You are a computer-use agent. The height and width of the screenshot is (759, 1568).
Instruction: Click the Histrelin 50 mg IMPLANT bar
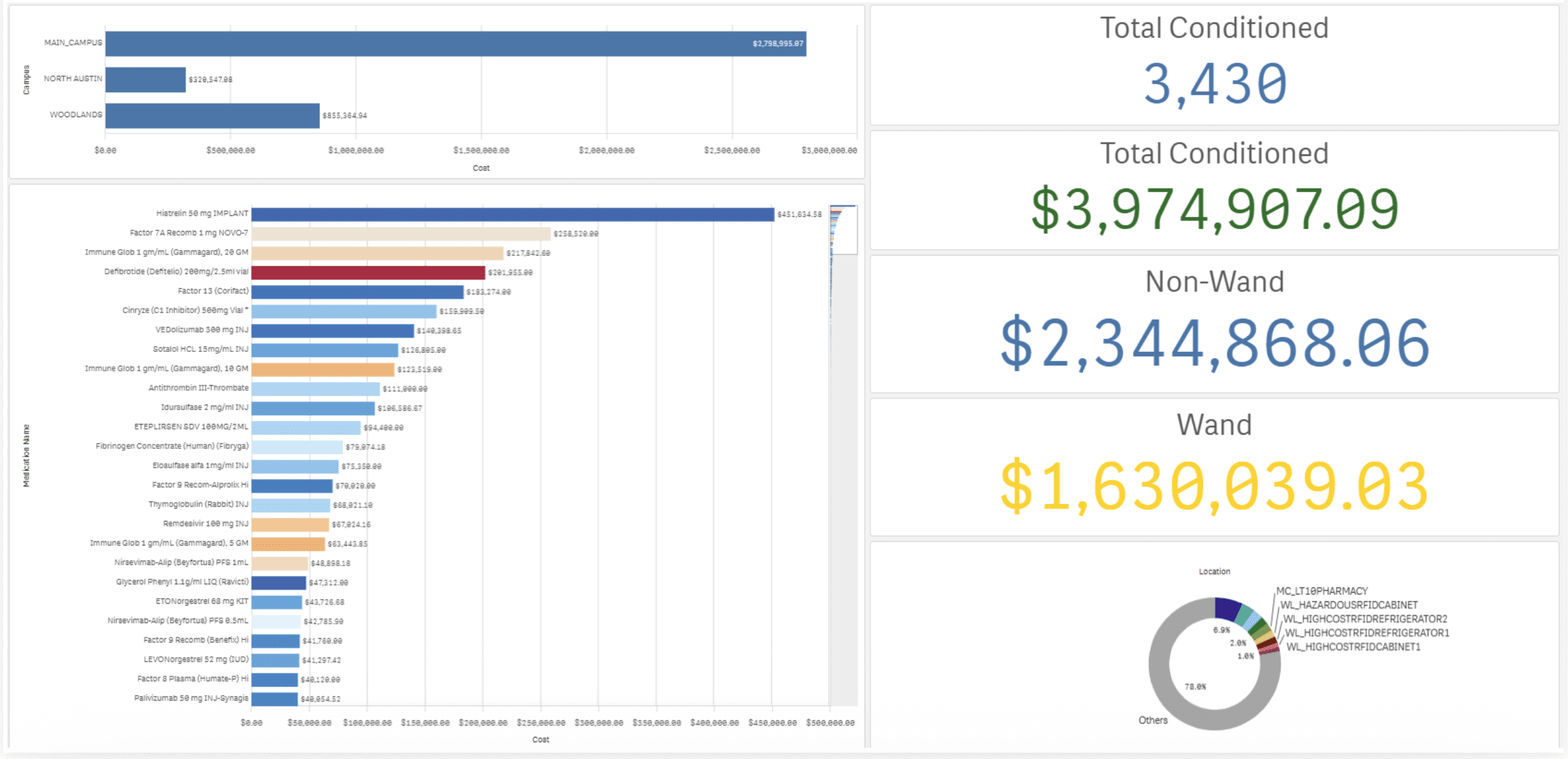click(x=512, y=215)
